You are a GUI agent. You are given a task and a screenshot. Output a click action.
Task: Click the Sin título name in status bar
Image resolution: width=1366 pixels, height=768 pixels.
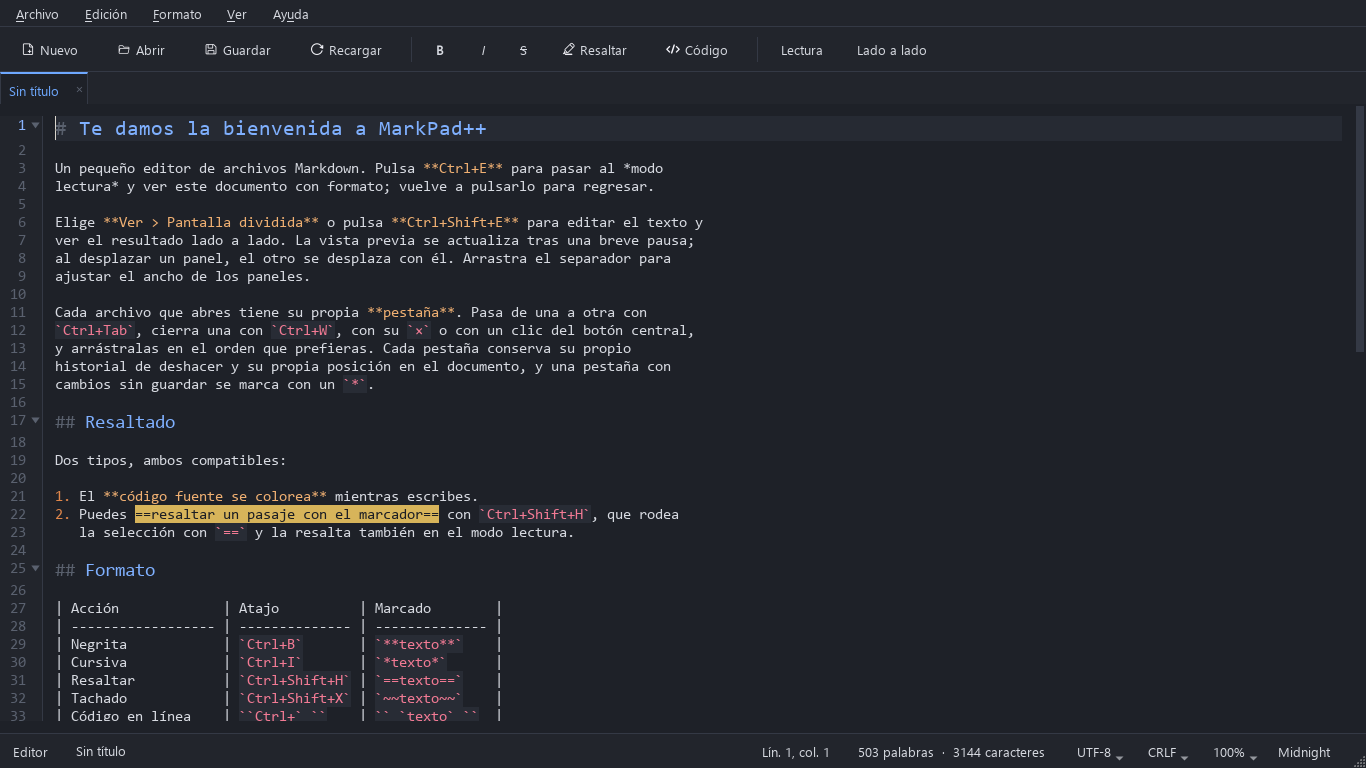pyautogui.click(x=101, y=752)
